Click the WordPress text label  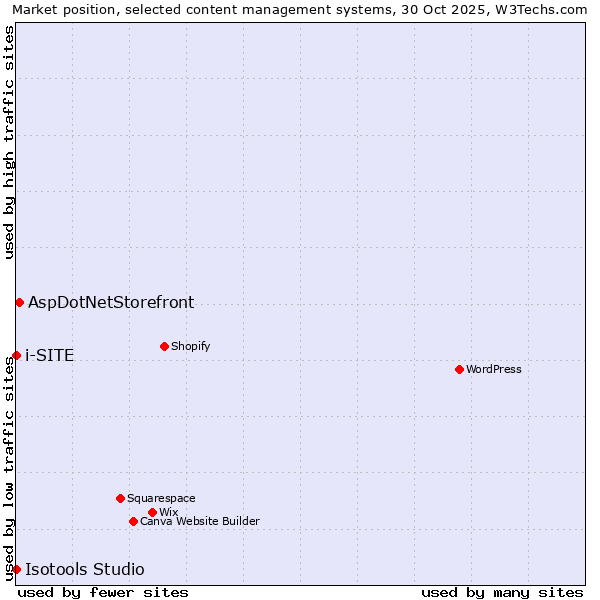point(493,369)
